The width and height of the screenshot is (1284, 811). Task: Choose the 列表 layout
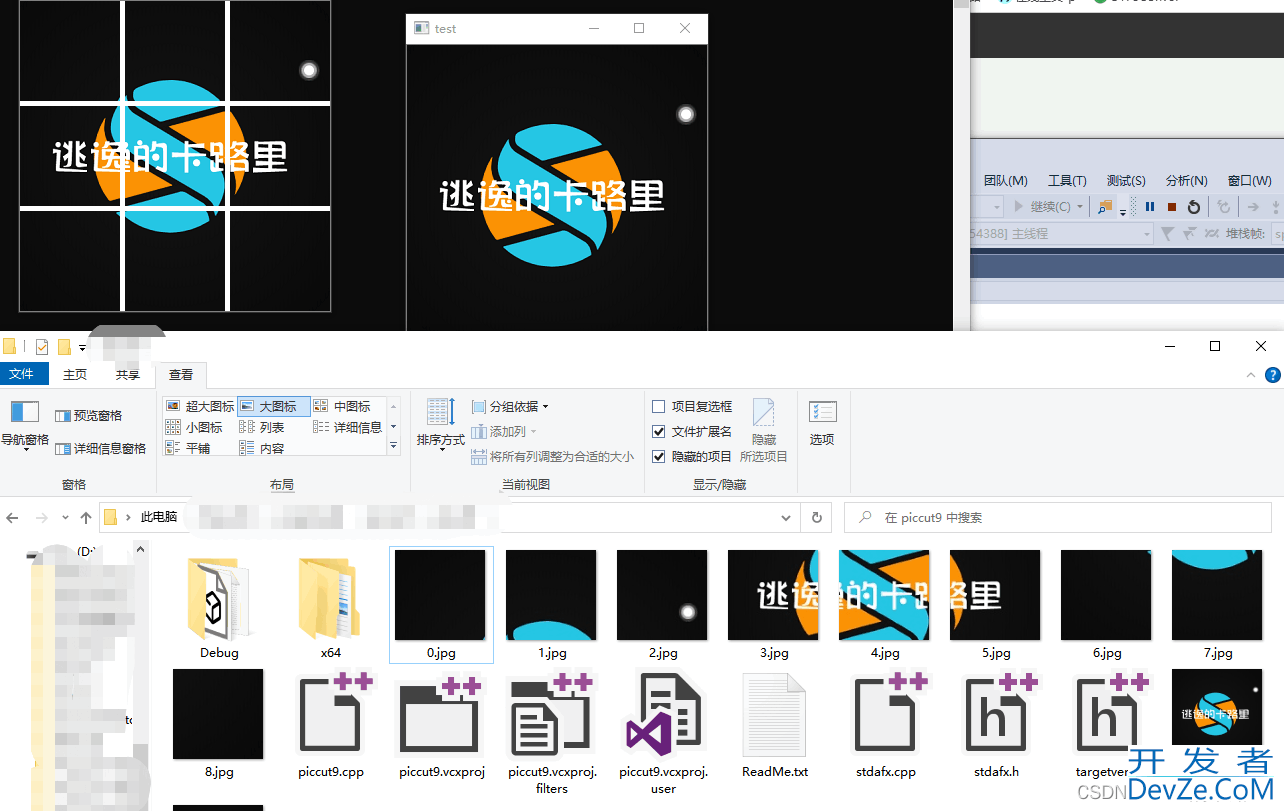pos(263,427)
